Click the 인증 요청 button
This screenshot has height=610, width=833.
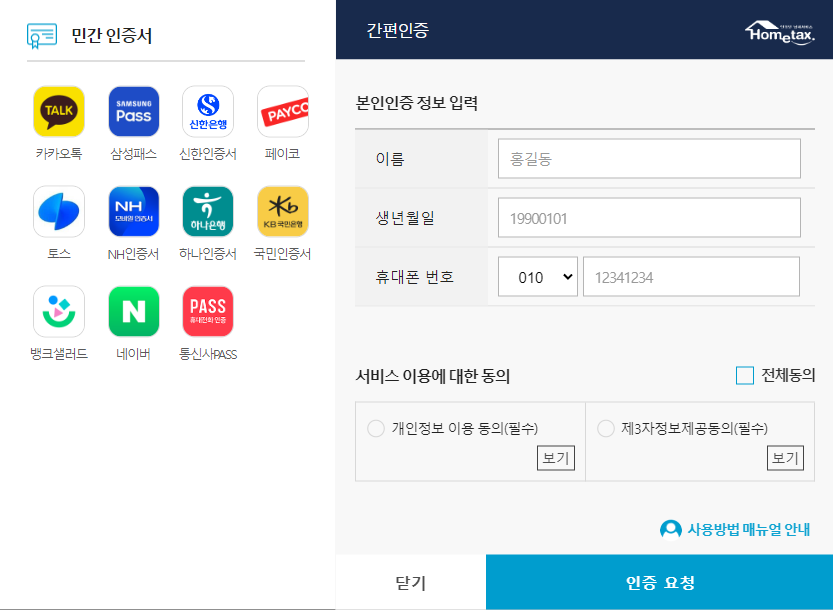(659, 582)
